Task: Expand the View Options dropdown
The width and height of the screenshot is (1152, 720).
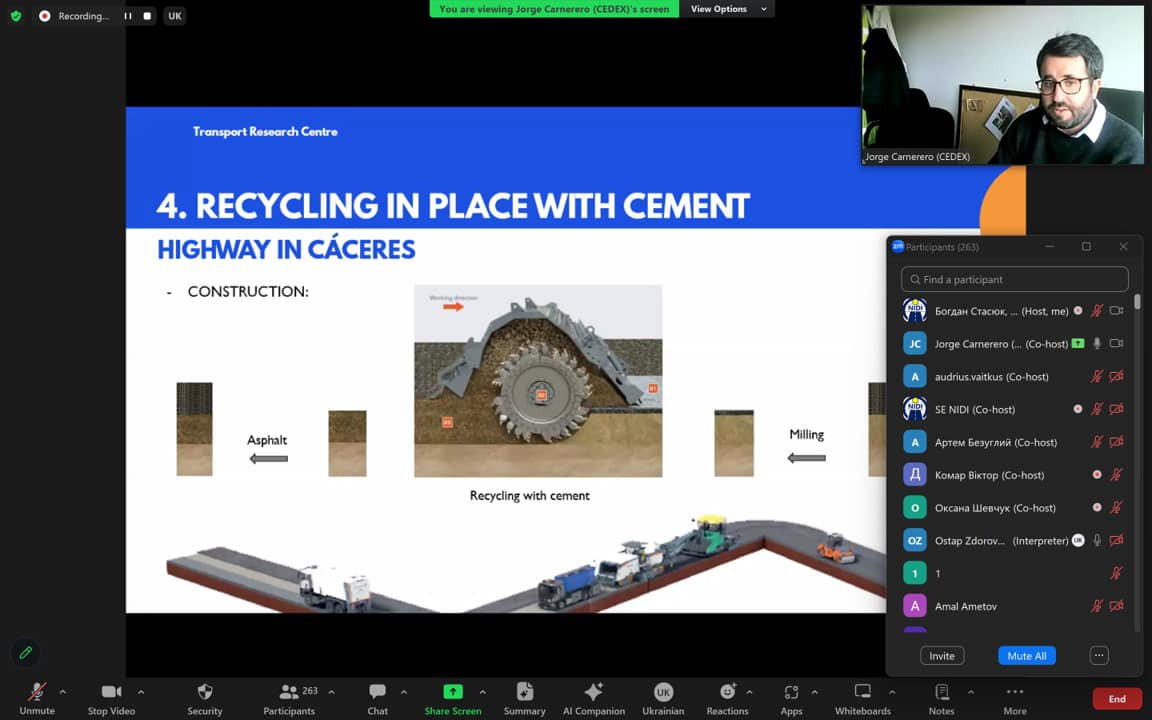Action: 729,9
